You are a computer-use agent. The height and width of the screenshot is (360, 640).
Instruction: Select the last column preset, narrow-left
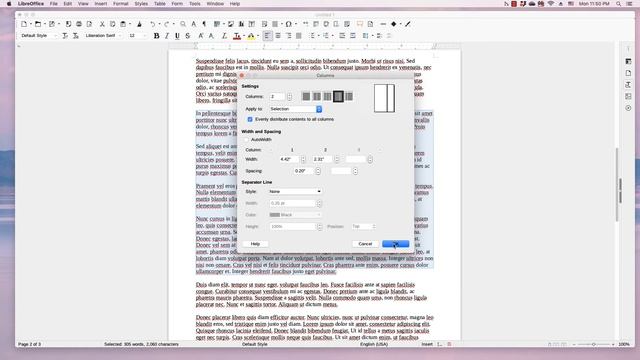[x=349, y=96]
